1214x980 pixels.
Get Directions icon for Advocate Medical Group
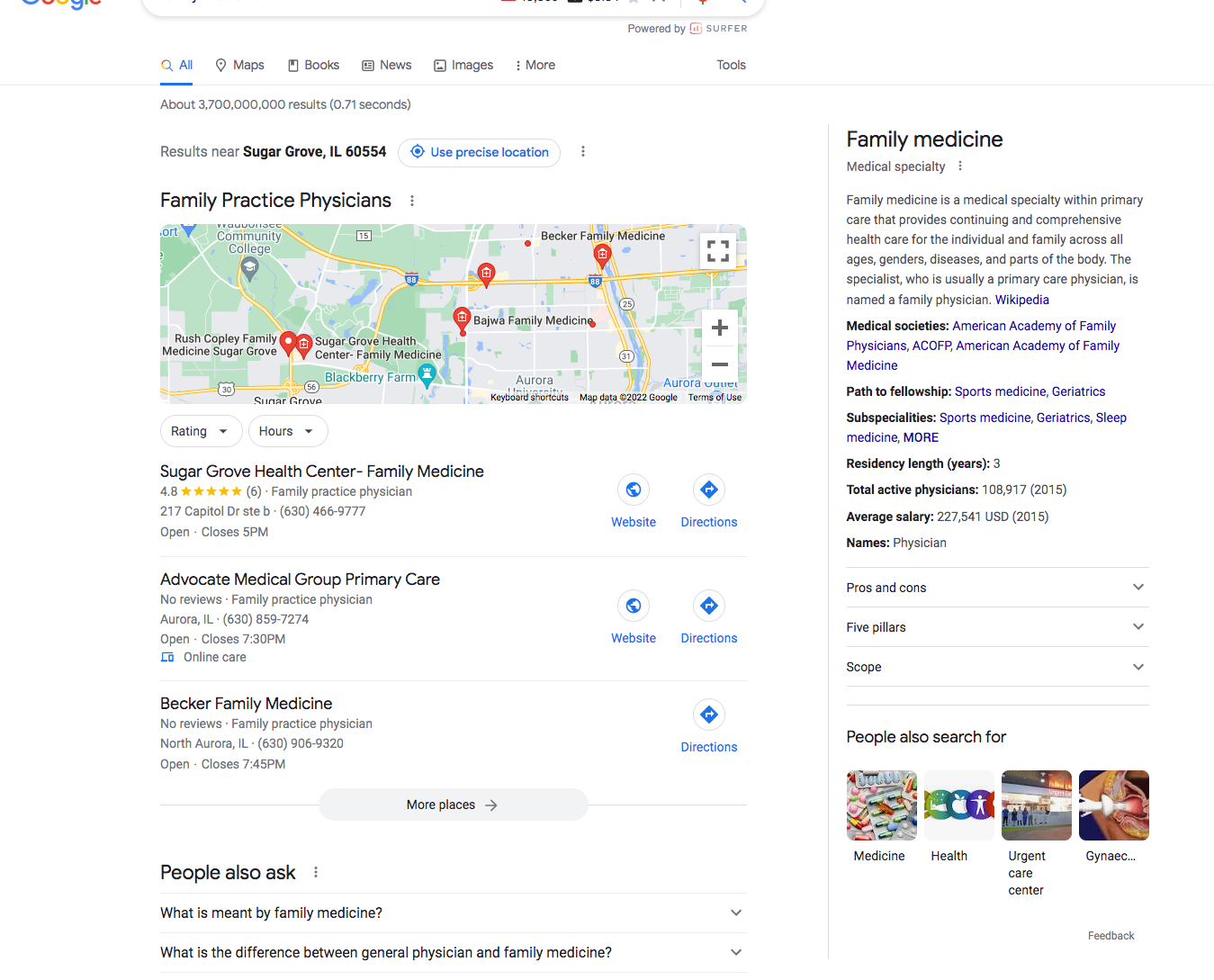tap(709, 606)
